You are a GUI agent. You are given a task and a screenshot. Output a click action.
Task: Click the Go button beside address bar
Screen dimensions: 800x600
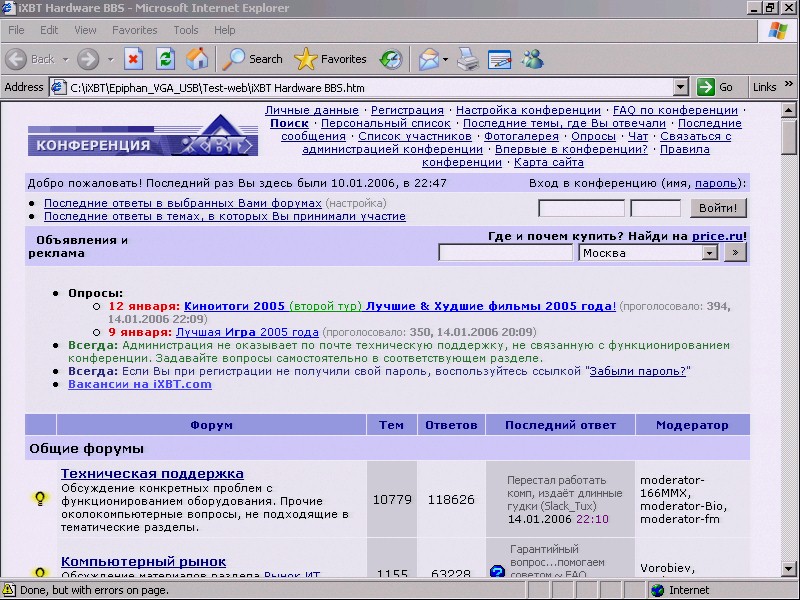coord(716,87)
